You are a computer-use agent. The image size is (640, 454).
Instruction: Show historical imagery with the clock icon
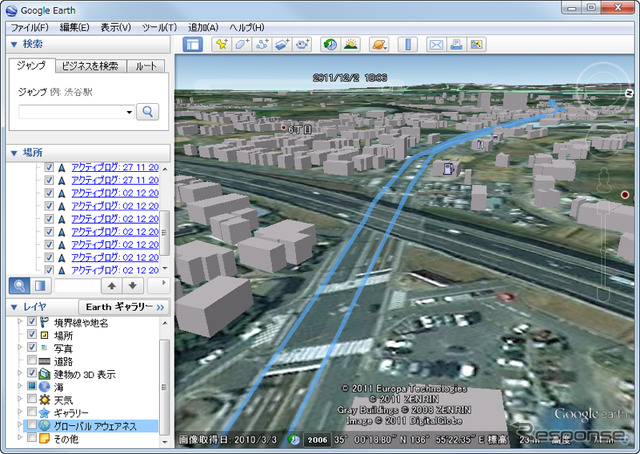pos(330,44)
